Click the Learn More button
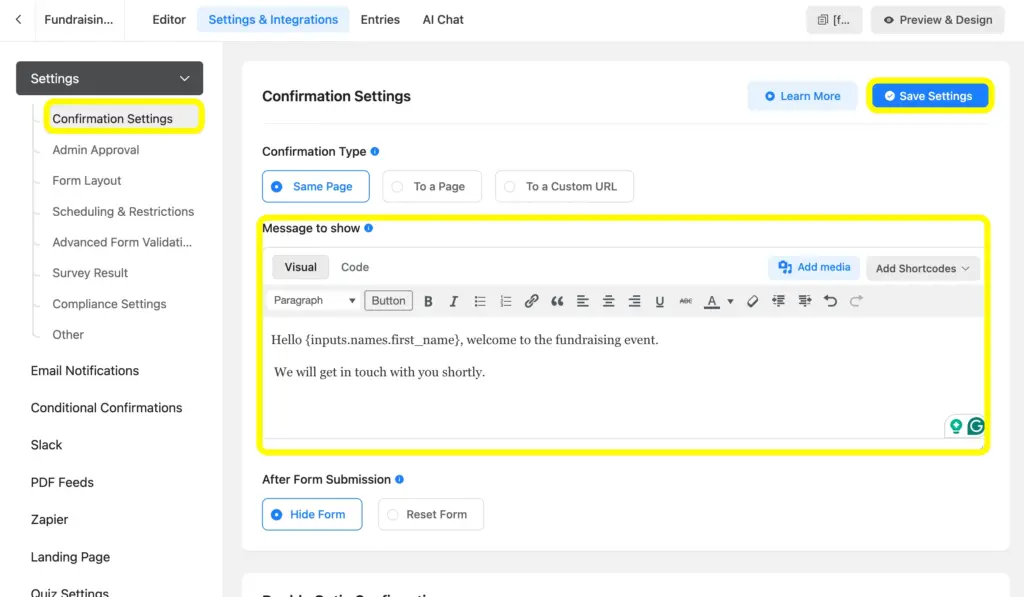Viewport: 1024px width, 597px height. [803, 96]
